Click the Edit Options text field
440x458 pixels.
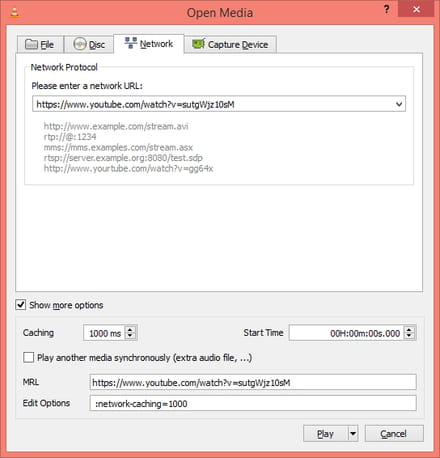click(x=253, y=404)
